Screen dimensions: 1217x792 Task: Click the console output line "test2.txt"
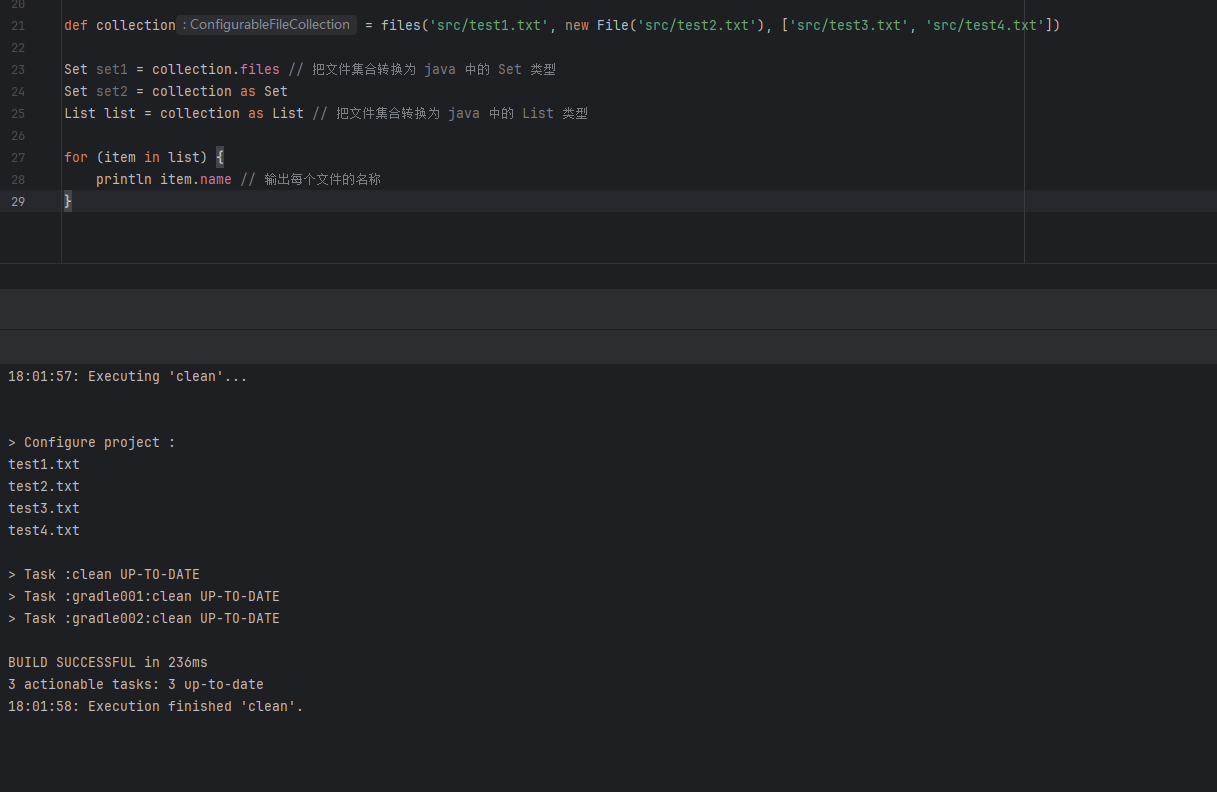pyautogui.click(x=44, y=486)
